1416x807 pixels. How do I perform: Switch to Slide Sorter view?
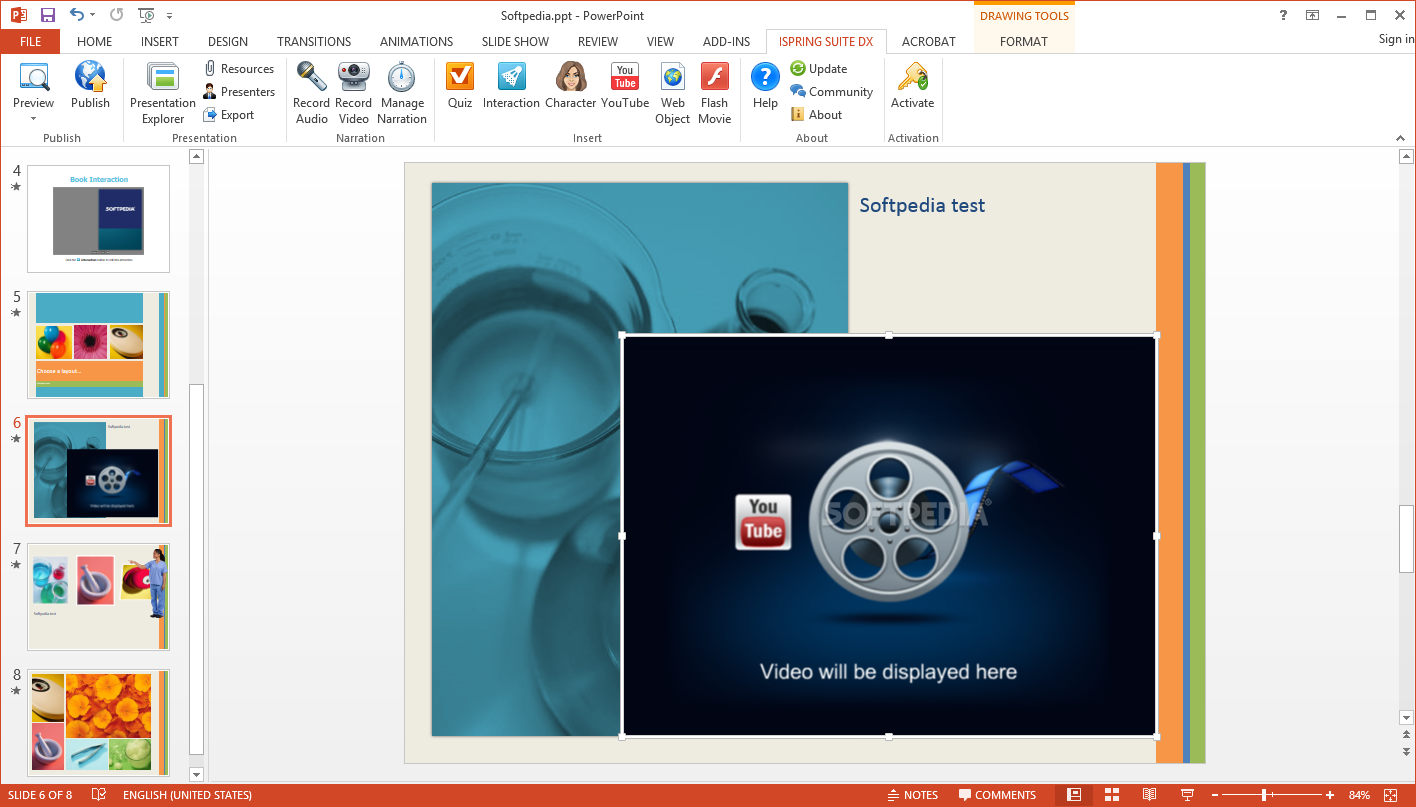(x=1112, y=795)
